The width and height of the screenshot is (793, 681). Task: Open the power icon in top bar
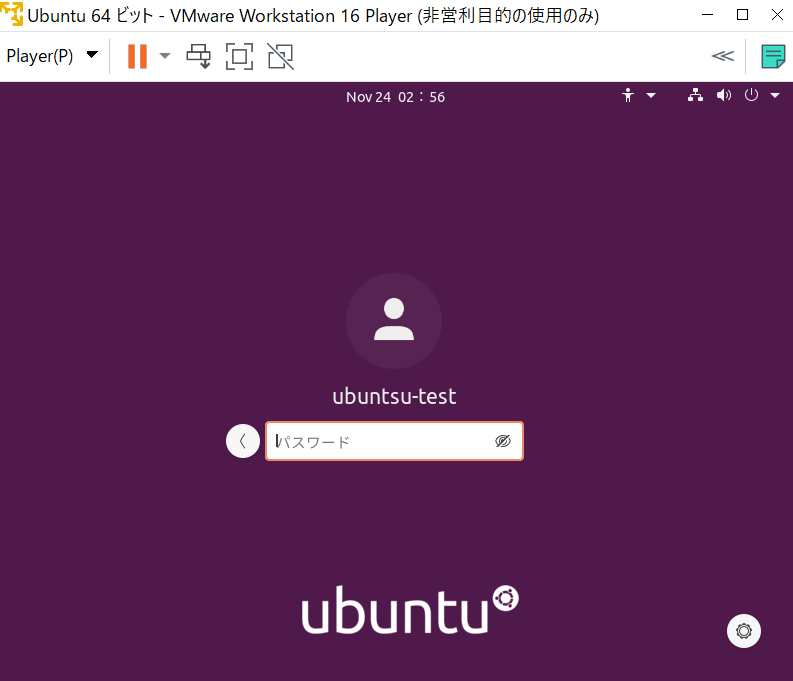coord(751,95)
